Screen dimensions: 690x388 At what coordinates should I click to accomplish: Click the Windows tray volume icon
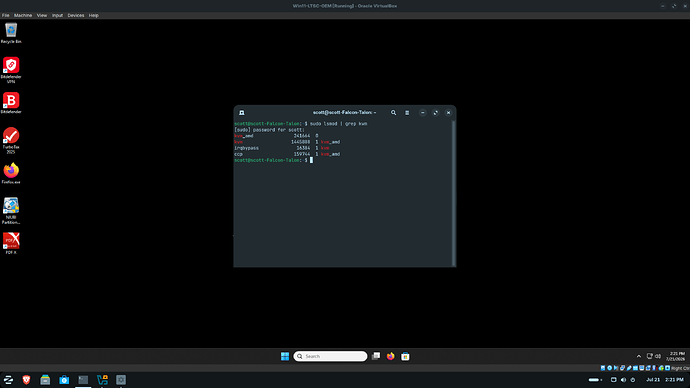(658, 356)
